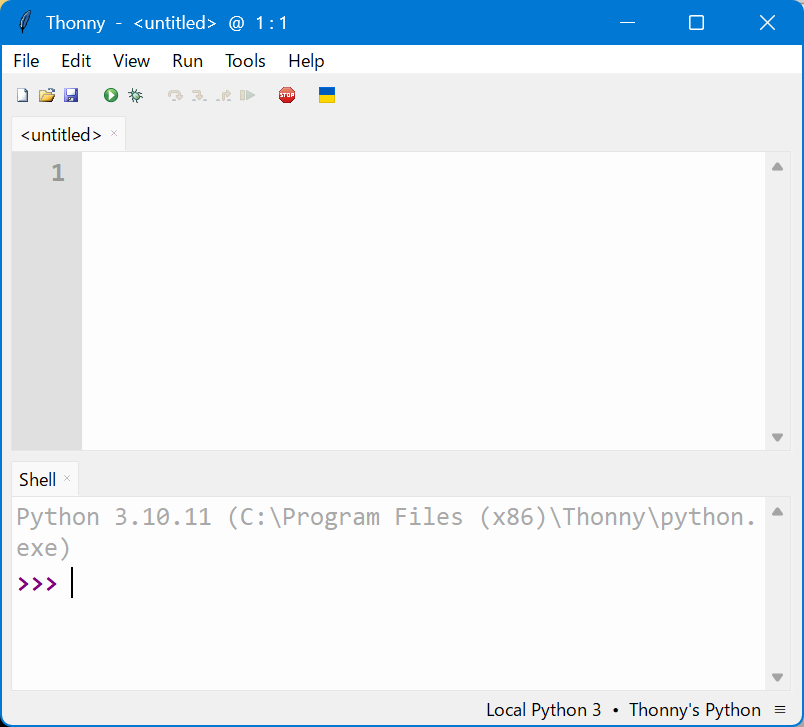Image resolution: width=804 pixels, height=727 pixels.
Task: Open the View menu
Action: point(131,61)
